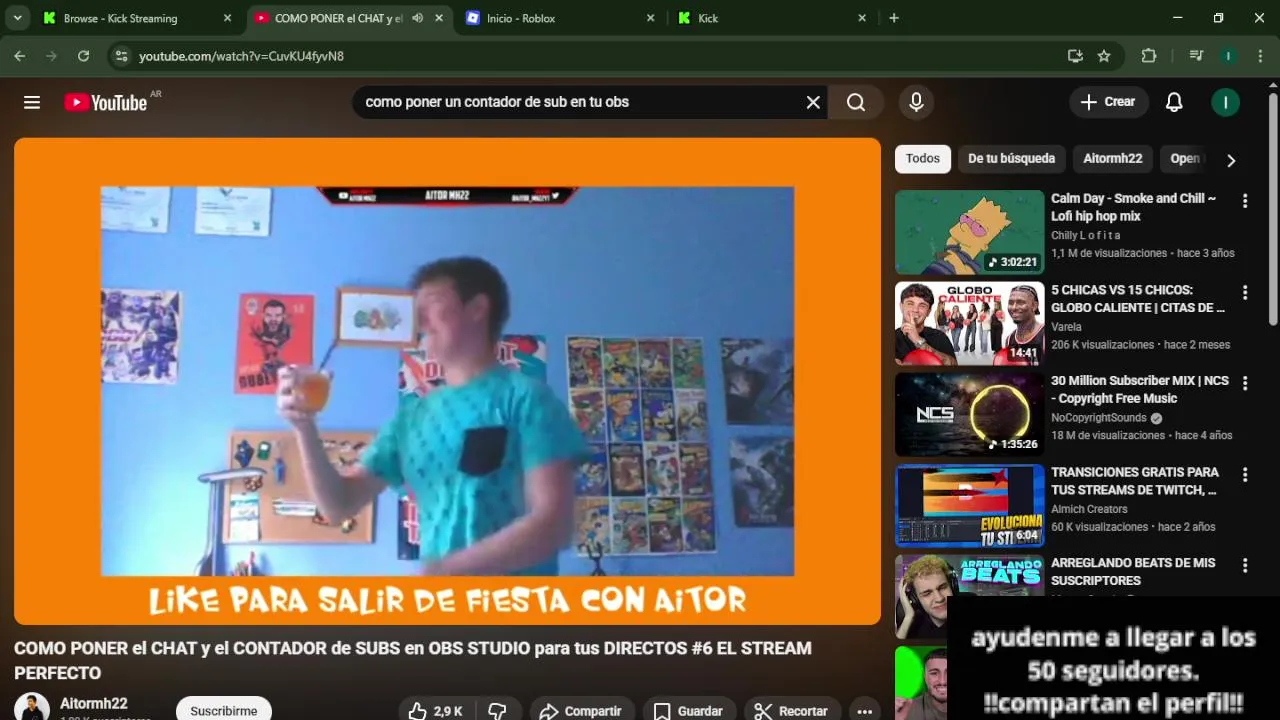
Task: View site information icon in address bar
Action: click(x=121, y=56)
